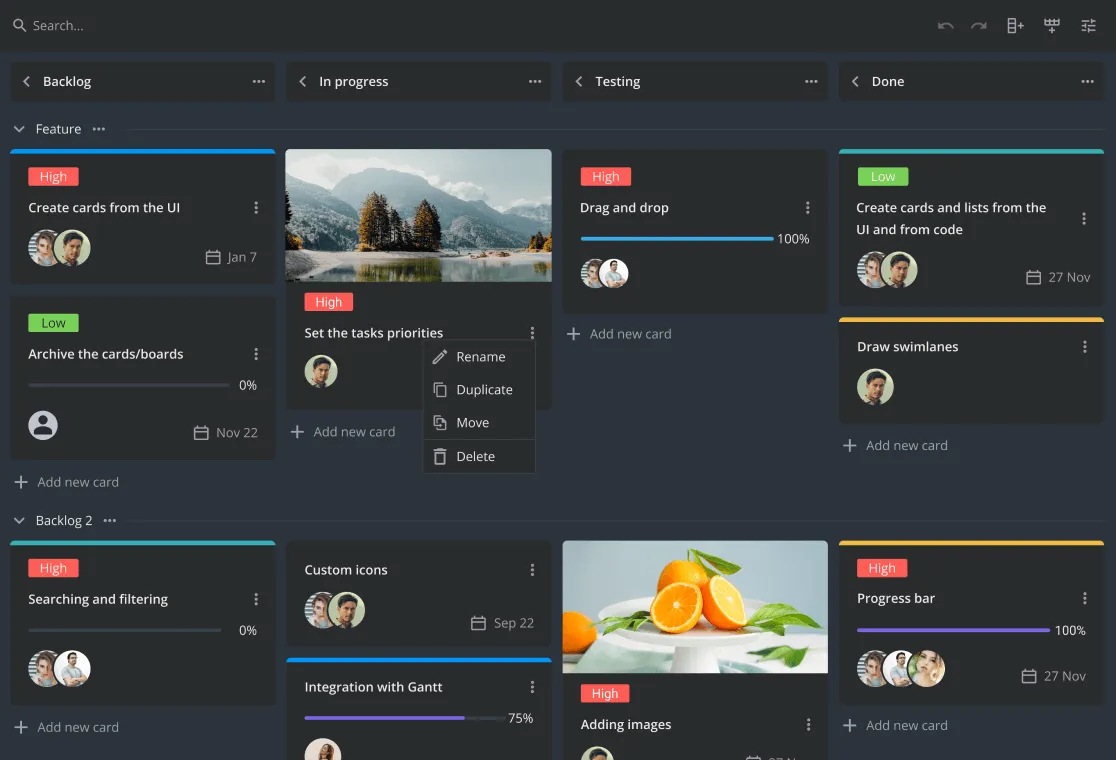The width and height of the screenshot is (1116, 760).
Task: Select Move in the context menu
Action: coord(479,423)
